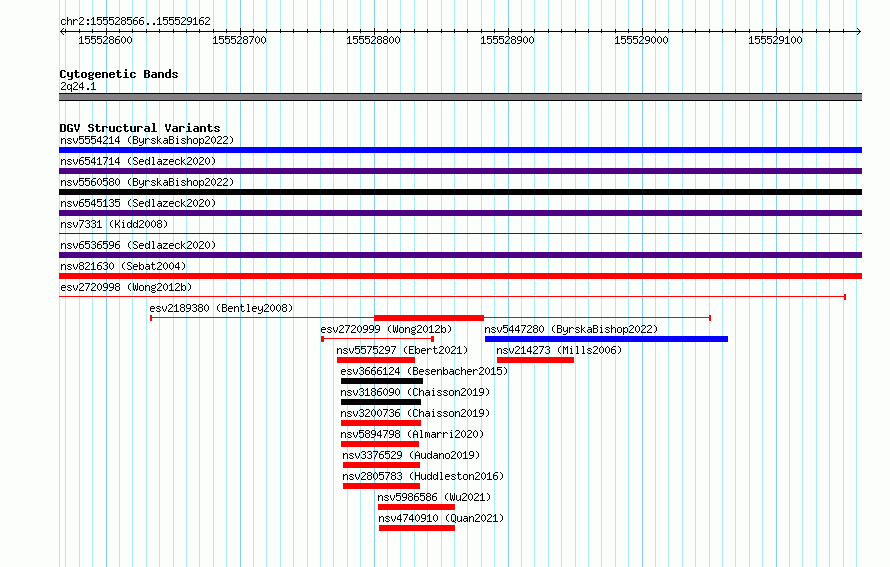The image size is (890, 567).
Task: Select the red nsv821630 variant bar
Action: coord(460,276)
